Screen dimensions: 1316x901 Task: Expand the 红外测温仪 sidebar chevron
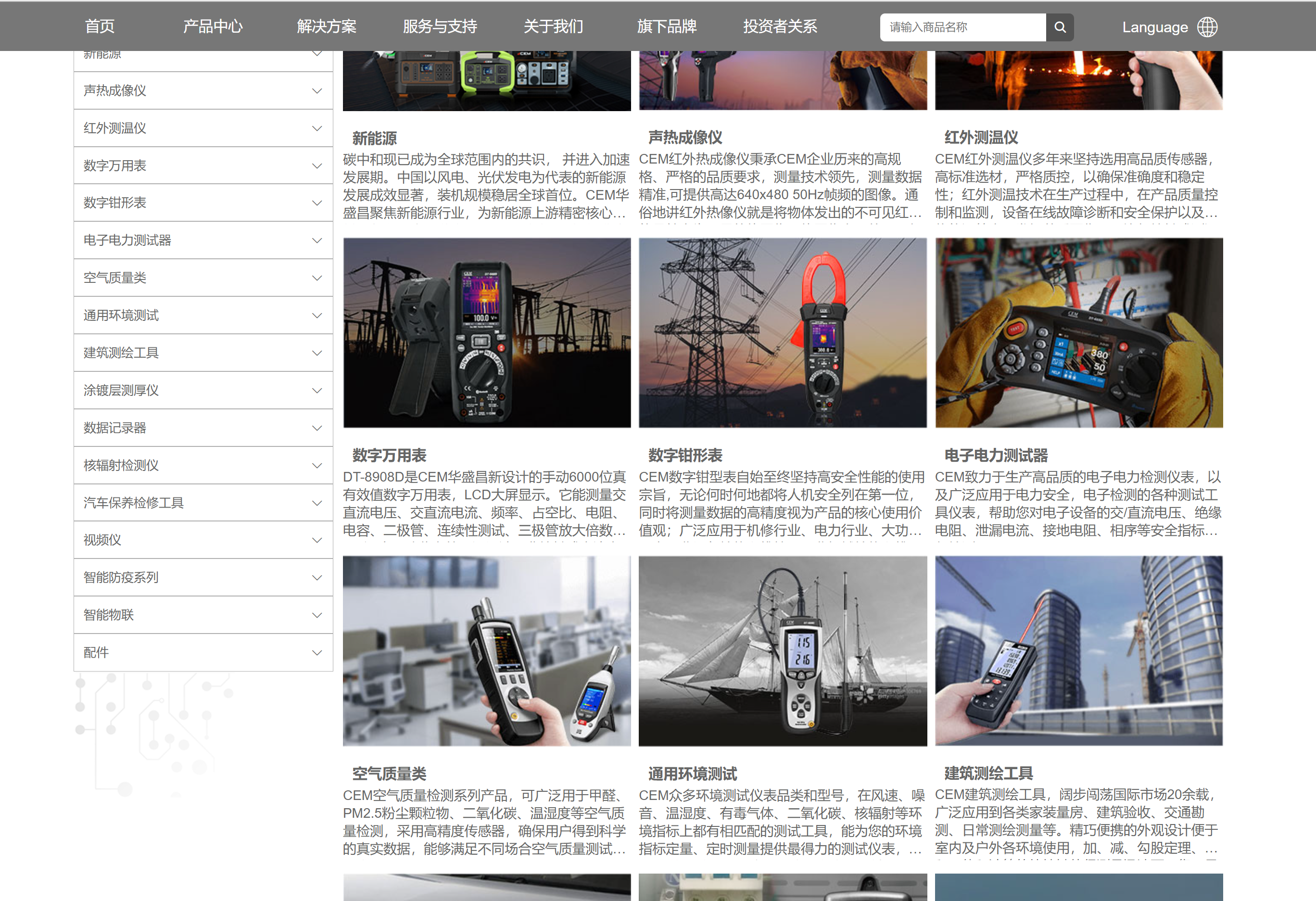[x=317, y=128]
